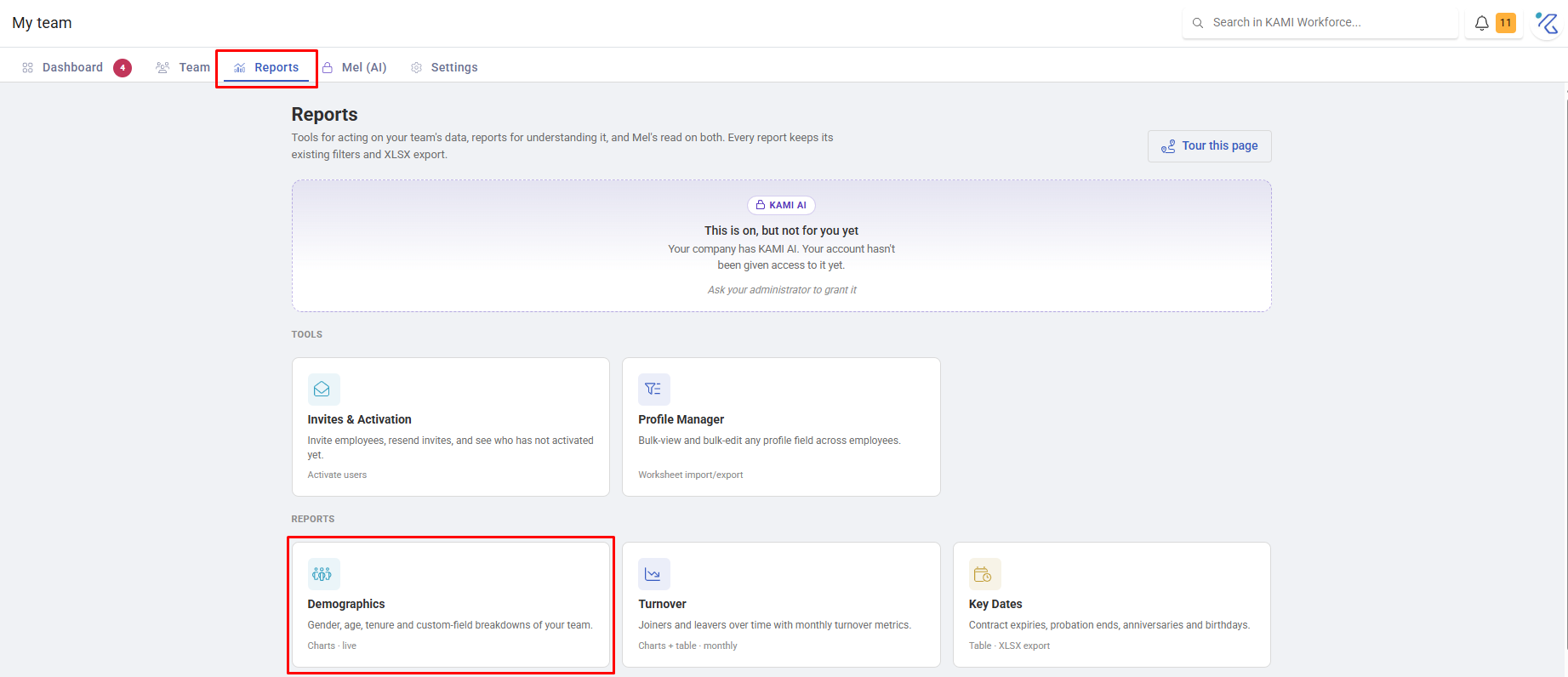Image resolution: width=1568 pixels, height=677 pixels.
Task: Click the Key Dates calendar icon
Action: [x=984, y=574]
